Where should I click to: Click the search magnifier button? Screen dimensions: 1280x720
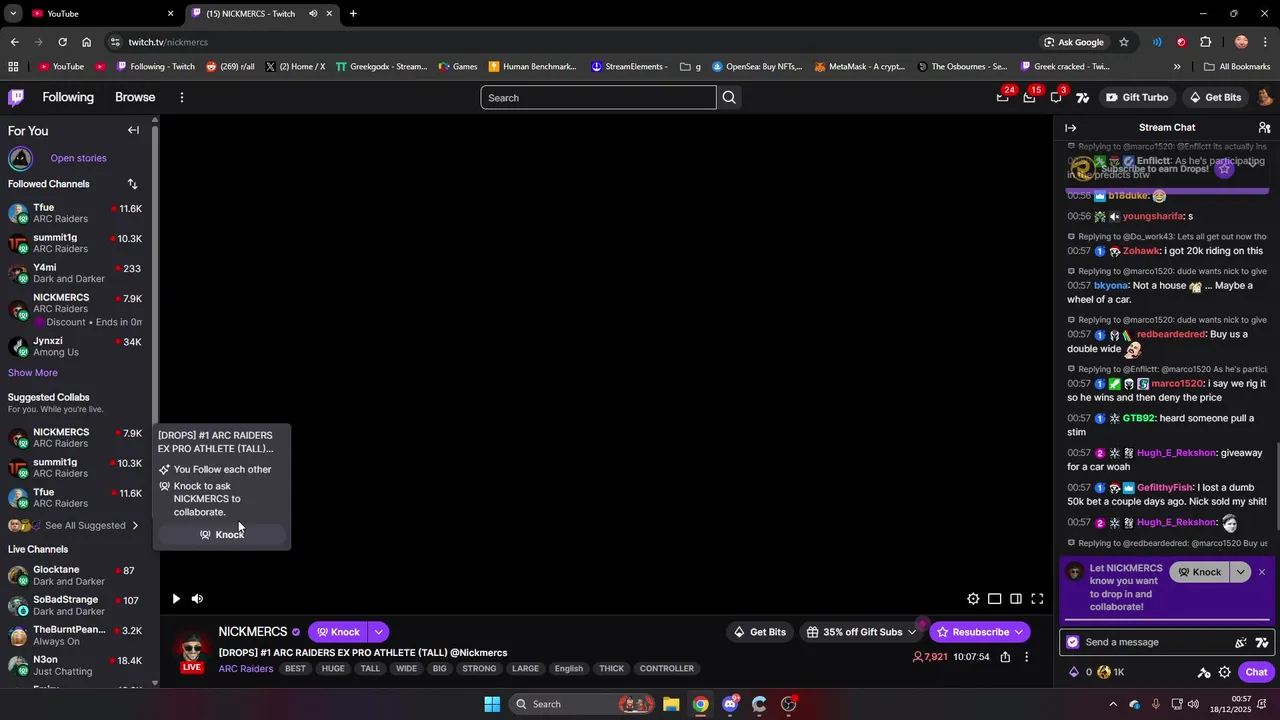coord(729,97)
